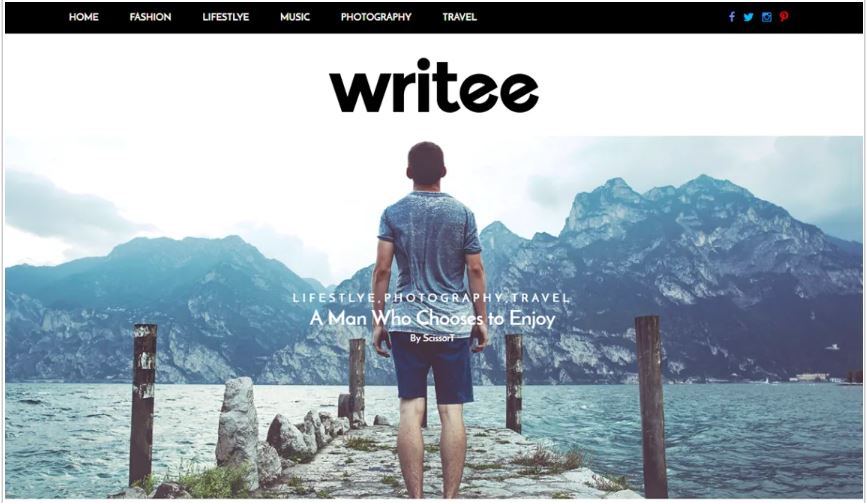Open the red Pinterest icon
This screenshot has height=503, width=868.
[784, 17]
